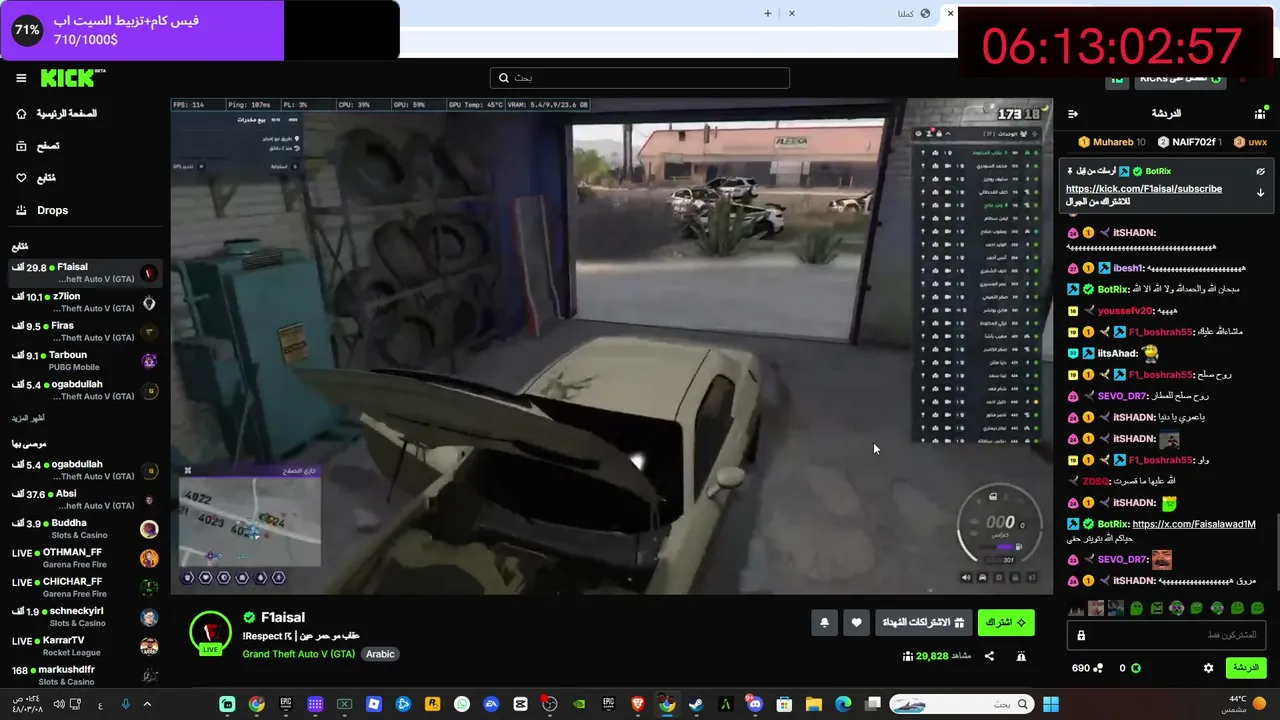The height and width of the screenshot is (720, 1280).
Task: Open Firas channel in sidebar
Action: (x=84, y=331)
